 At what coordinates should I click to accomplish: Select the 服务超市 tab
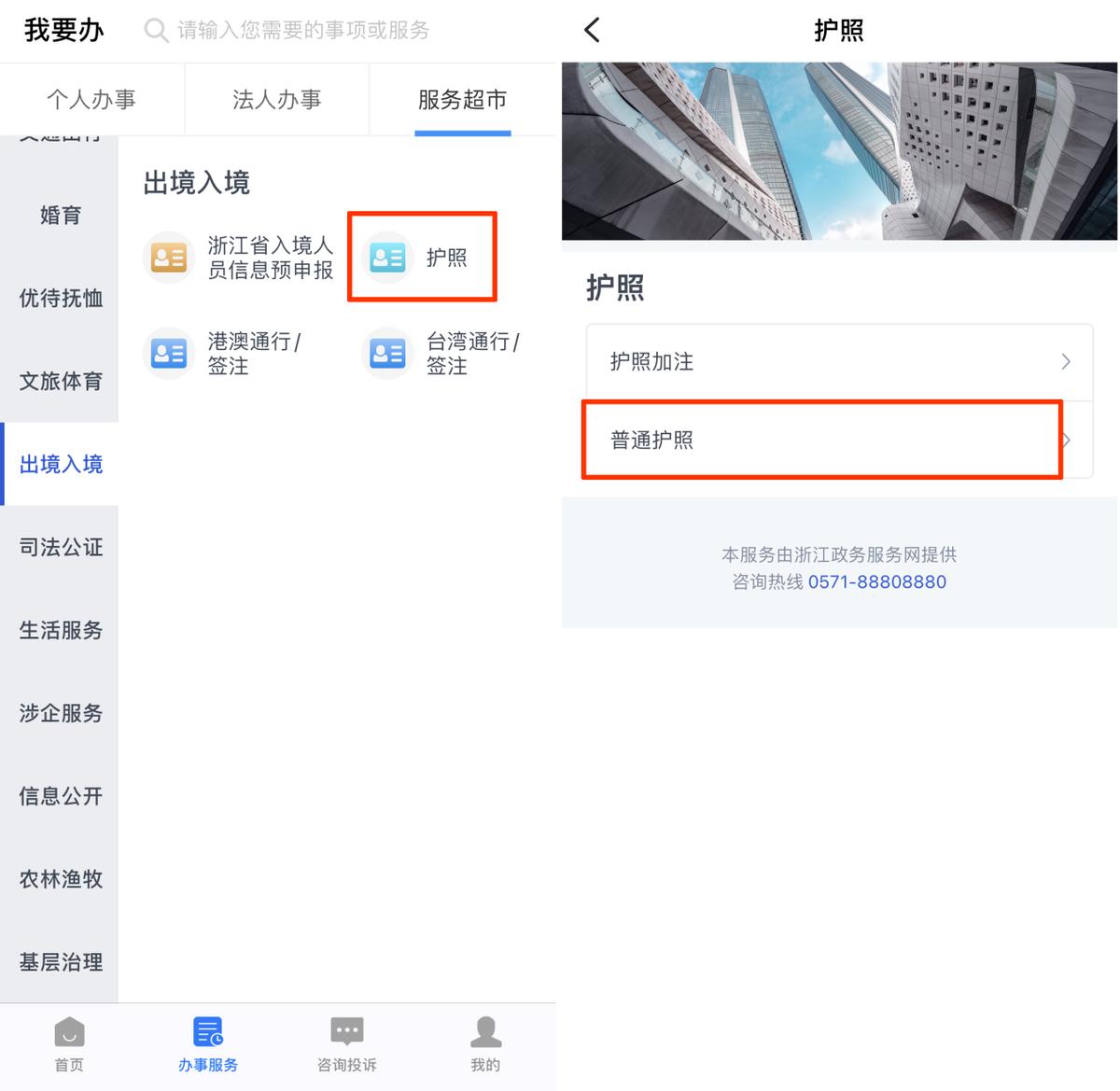click(x=461, y=99)
